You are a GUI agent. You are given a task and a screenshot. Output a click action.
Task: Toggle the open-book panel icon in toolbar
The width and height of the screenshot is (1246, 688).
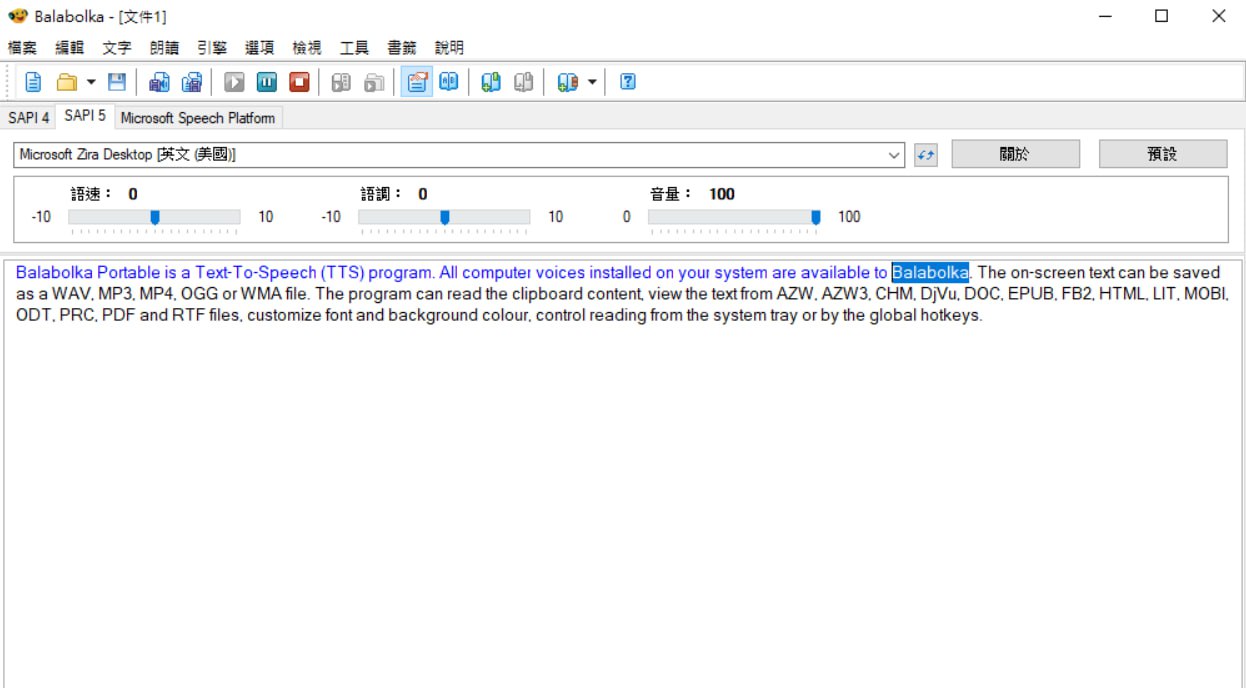pyautogui.click(x=449, y=82)
